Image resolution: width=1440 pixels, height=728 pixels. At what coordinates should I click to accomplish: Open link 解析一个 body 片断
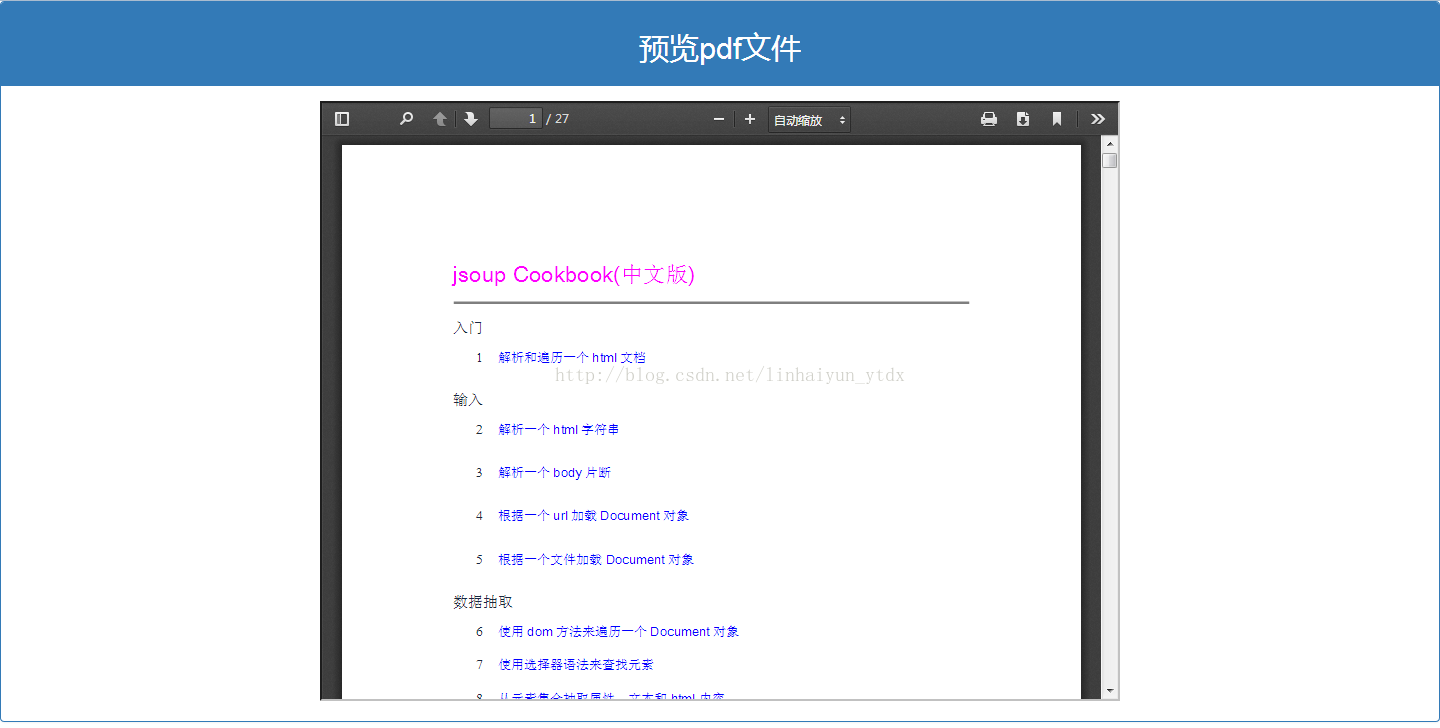tap(555, 473)
